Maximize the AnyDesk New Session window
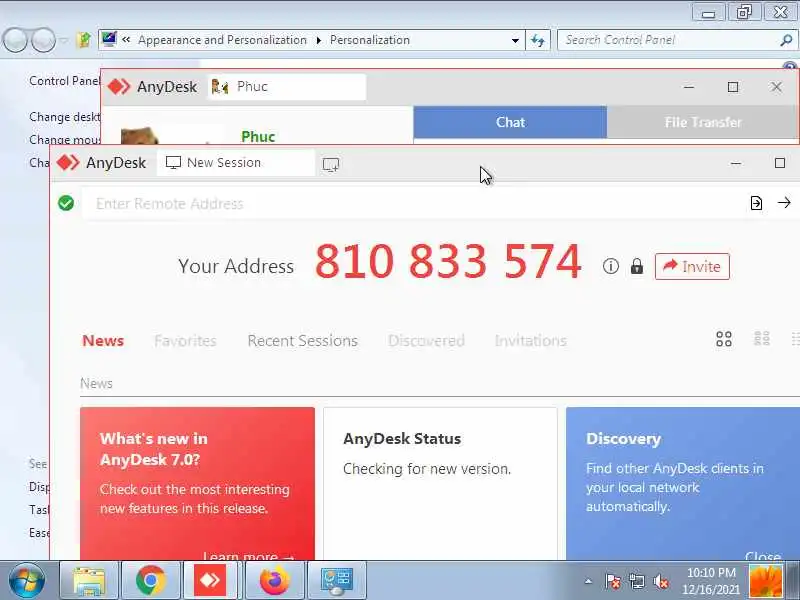800x600 pixels. 780,163
